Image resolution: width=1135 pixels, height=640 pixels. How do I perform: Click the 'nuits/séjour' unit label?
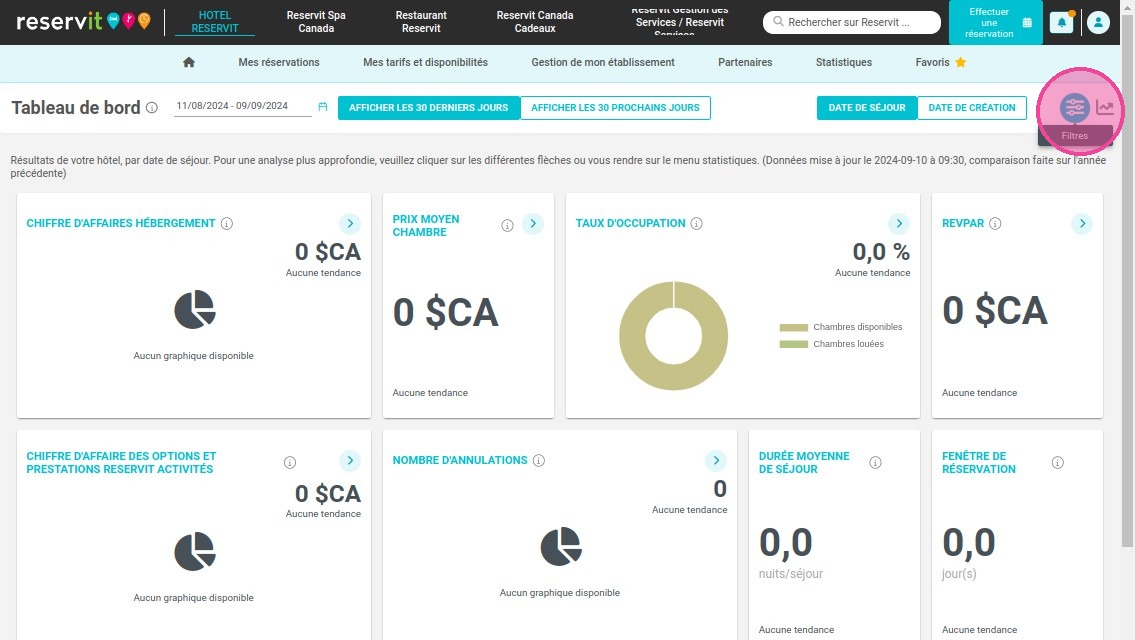click(x=790, y=574)
